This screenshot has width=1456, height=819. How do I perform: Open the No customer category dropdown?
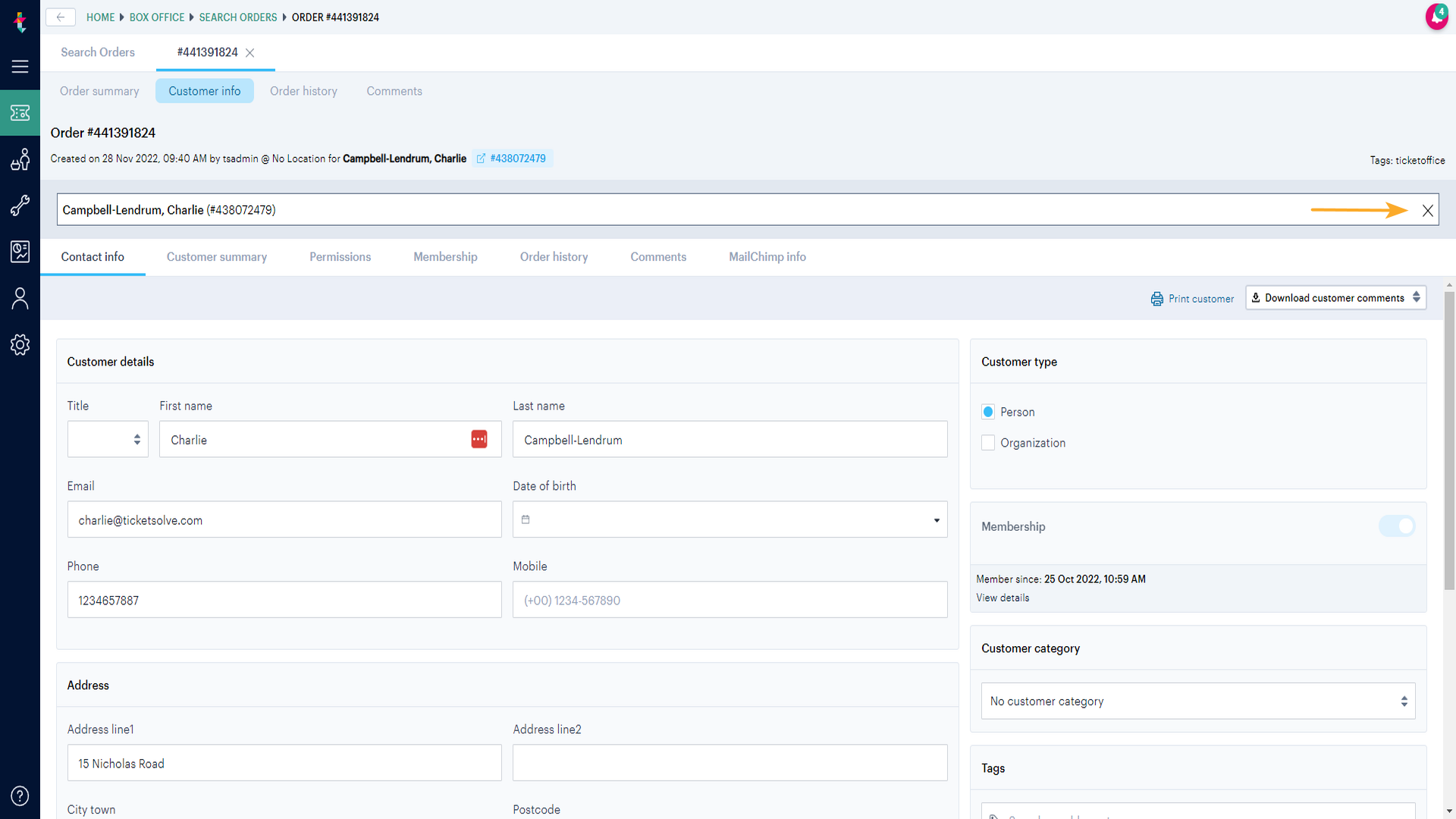click(1197, 701)
